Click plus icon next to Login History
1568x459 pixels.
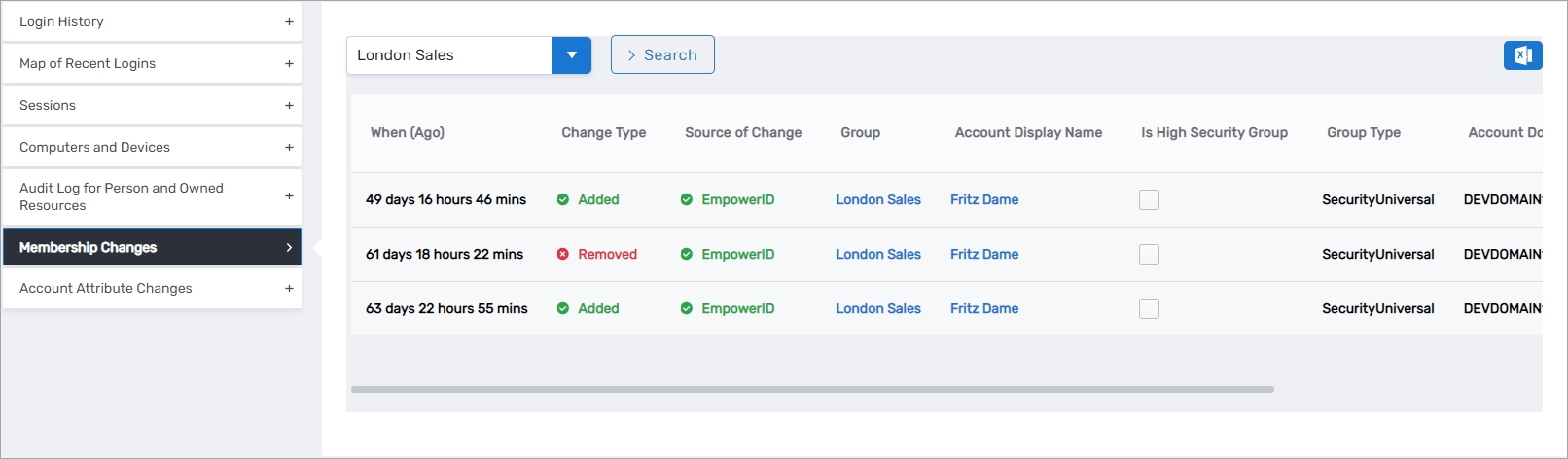[289, 21]
